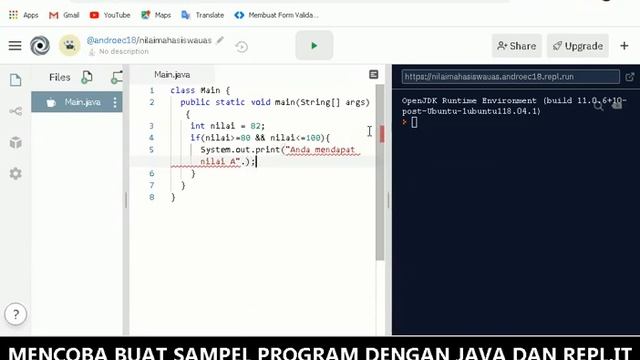Select Main.java in file tree

pyautogui.click(x=77, y=102)
